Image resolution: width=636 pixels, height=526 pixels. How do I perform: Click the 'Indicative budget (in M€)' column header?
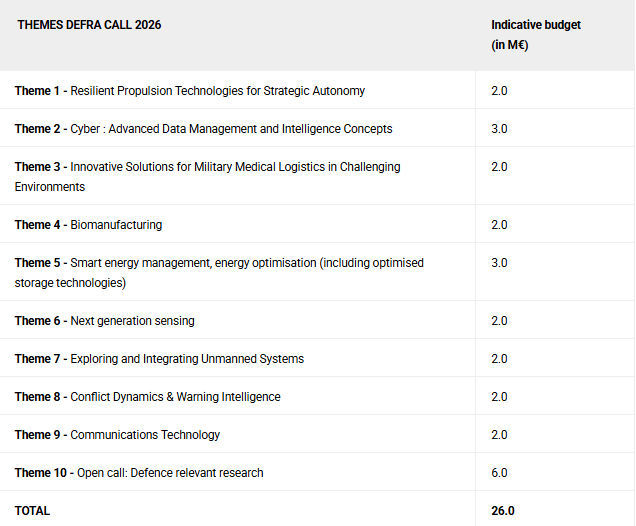(x=535, y=34)
